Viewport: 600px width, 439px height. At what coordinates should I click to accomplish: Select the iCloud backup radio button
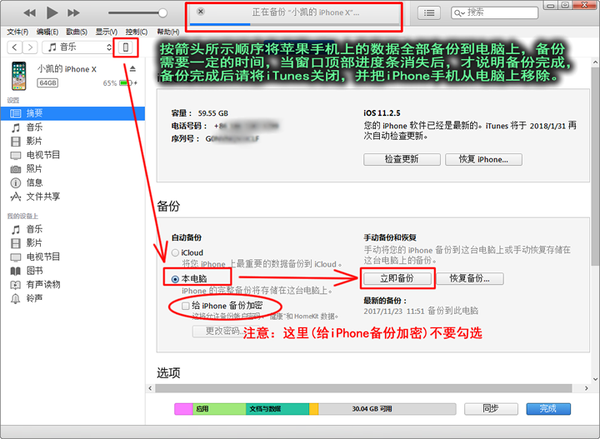coord(175,253)
